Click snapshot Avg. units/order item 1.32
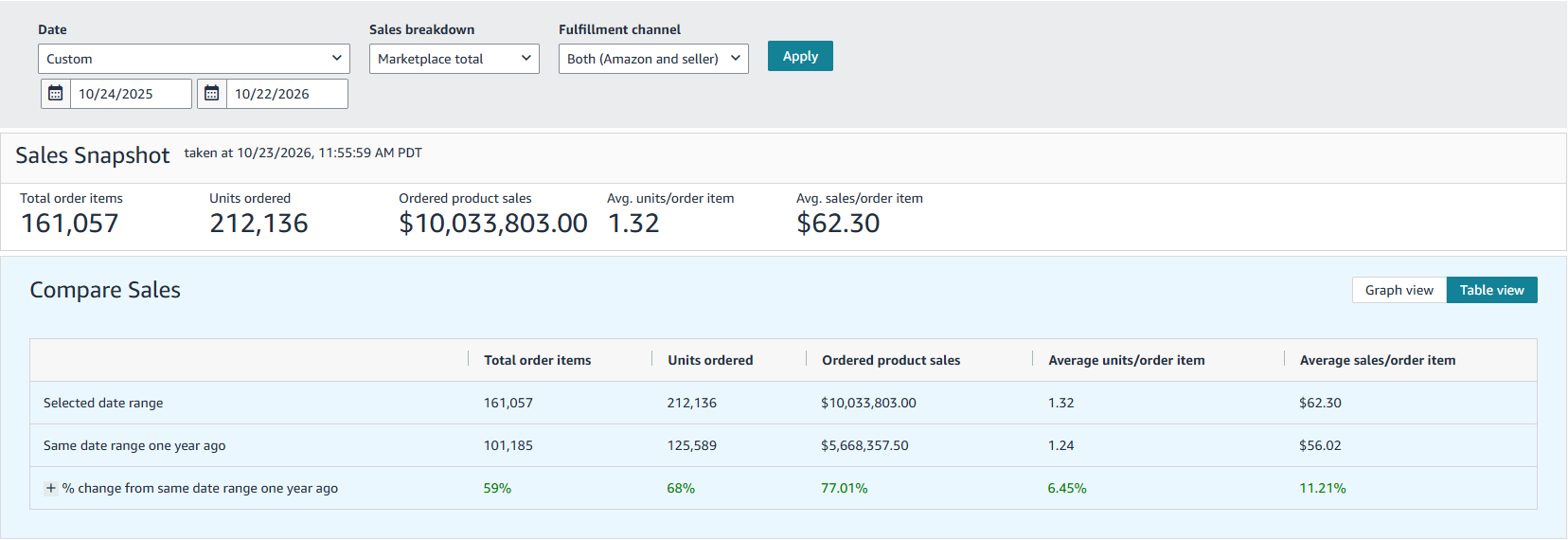This screenshot has height=540, width=1568. point(633,224)
